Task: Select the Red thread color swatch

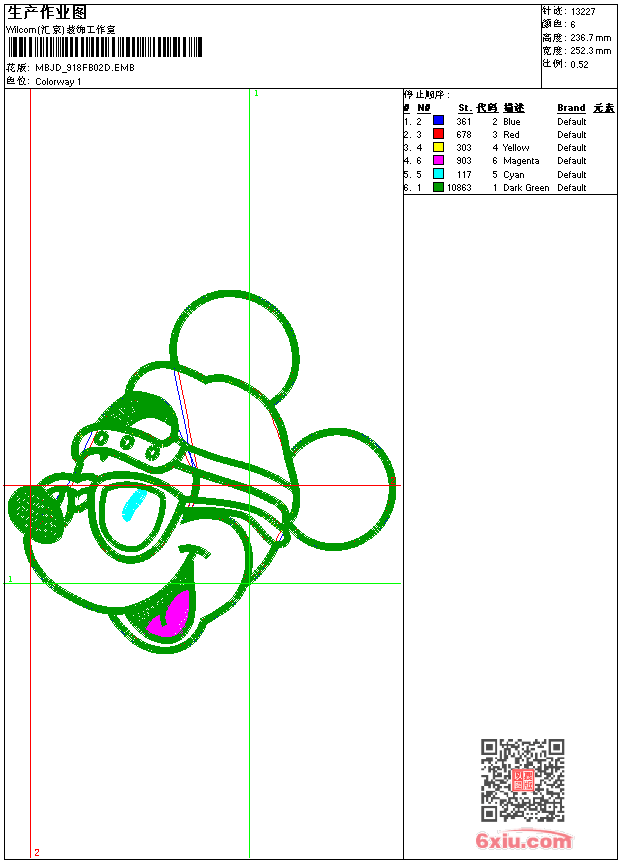Action: (x=438, y=134)
